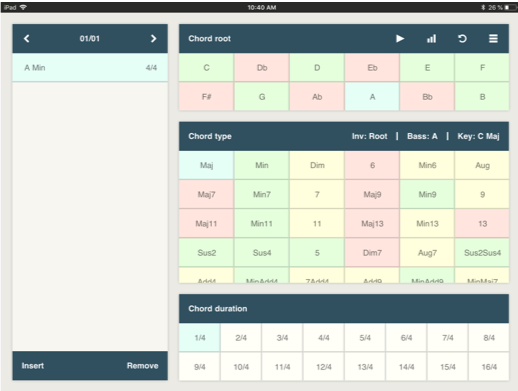
Task: Play the chord progression
Action: 400,39
